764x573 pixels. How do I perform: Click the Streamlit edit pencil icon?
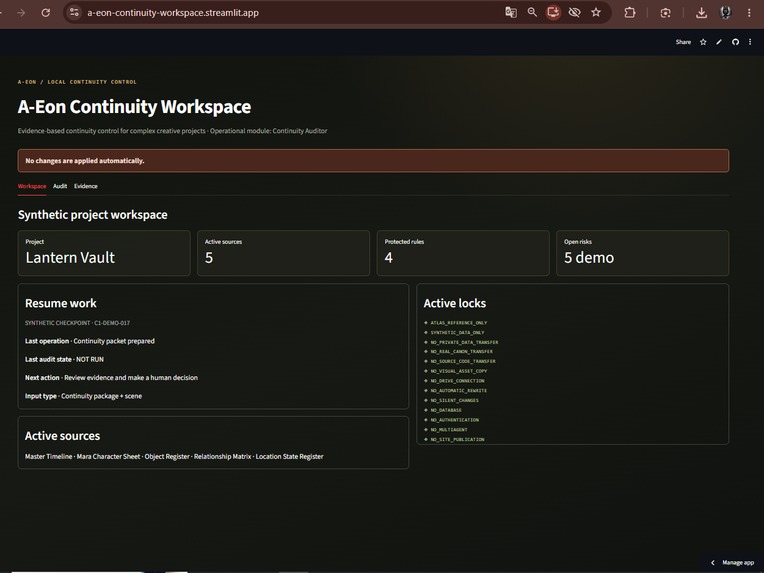[719, 42]
